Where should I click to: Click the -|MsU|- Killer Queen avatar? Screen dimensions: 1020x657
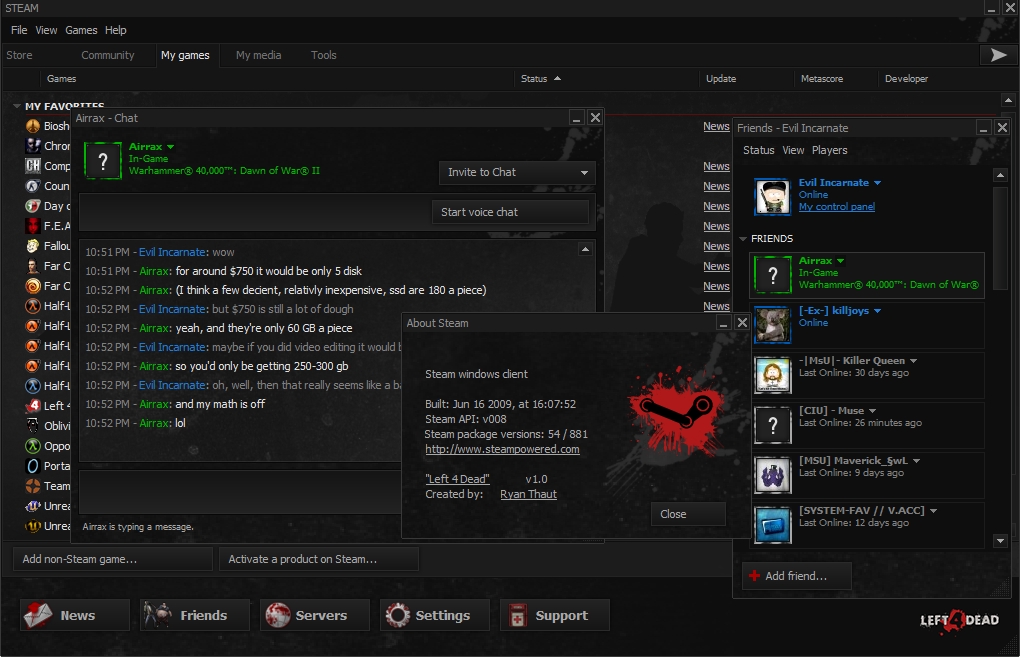tap(772, 374)
